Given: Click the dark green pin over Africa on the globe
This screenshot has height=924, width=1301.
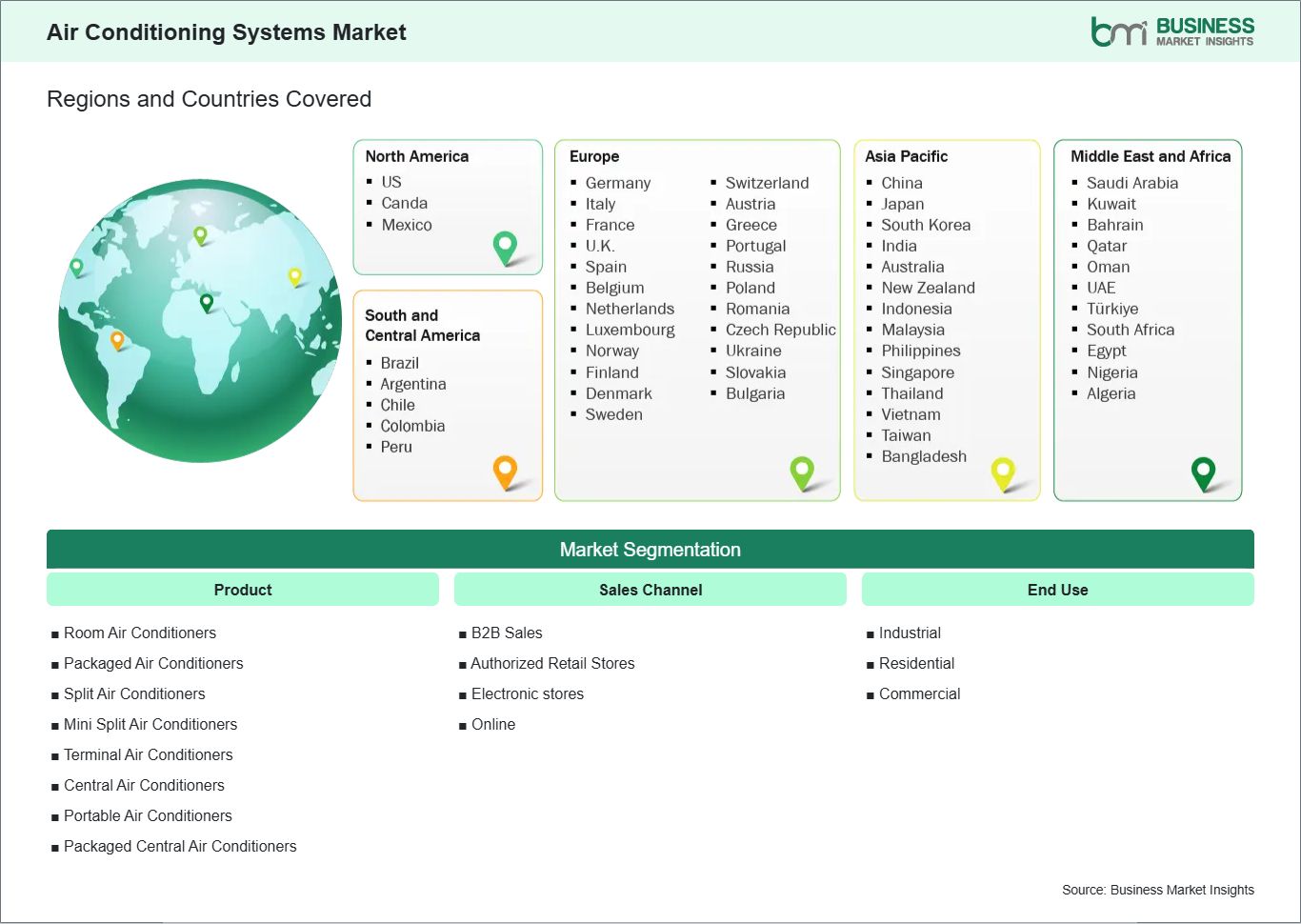Looking at the screenshot, I should pyautogui.click(x=206, y=303).
